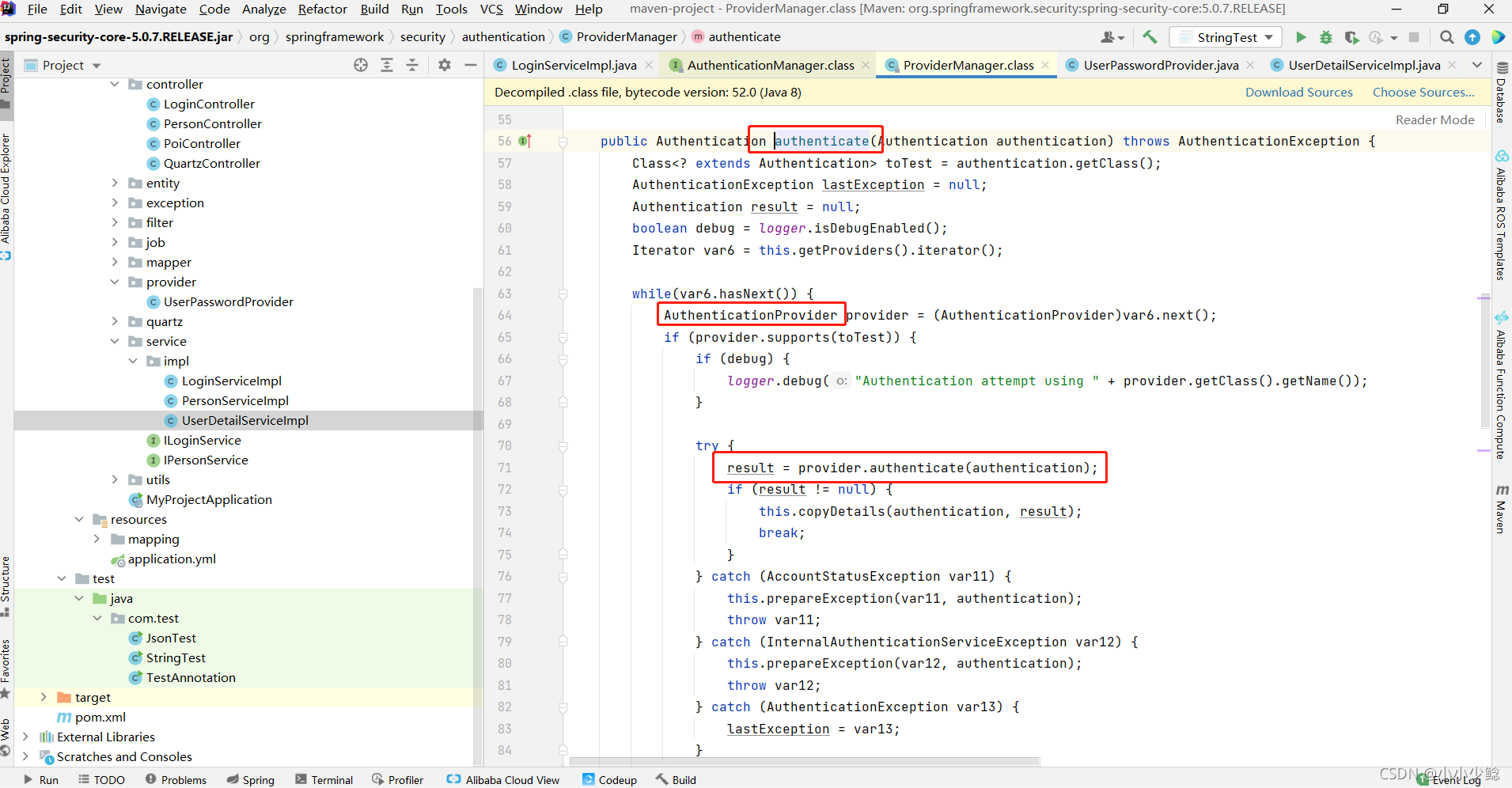Open the Spring tool window
Viewport: 1512px width, 788px height.
pyautogui.click(x=251, y=779)
